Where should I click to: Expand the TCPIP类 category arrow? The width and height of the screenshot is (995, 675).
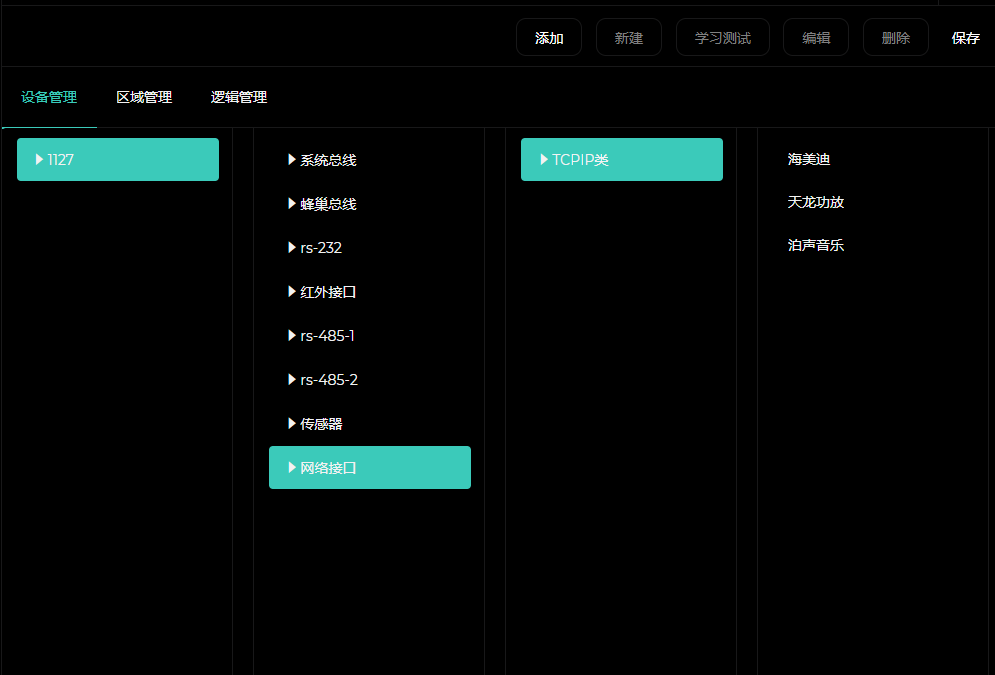pyautogui.click(x=544, y=159)
